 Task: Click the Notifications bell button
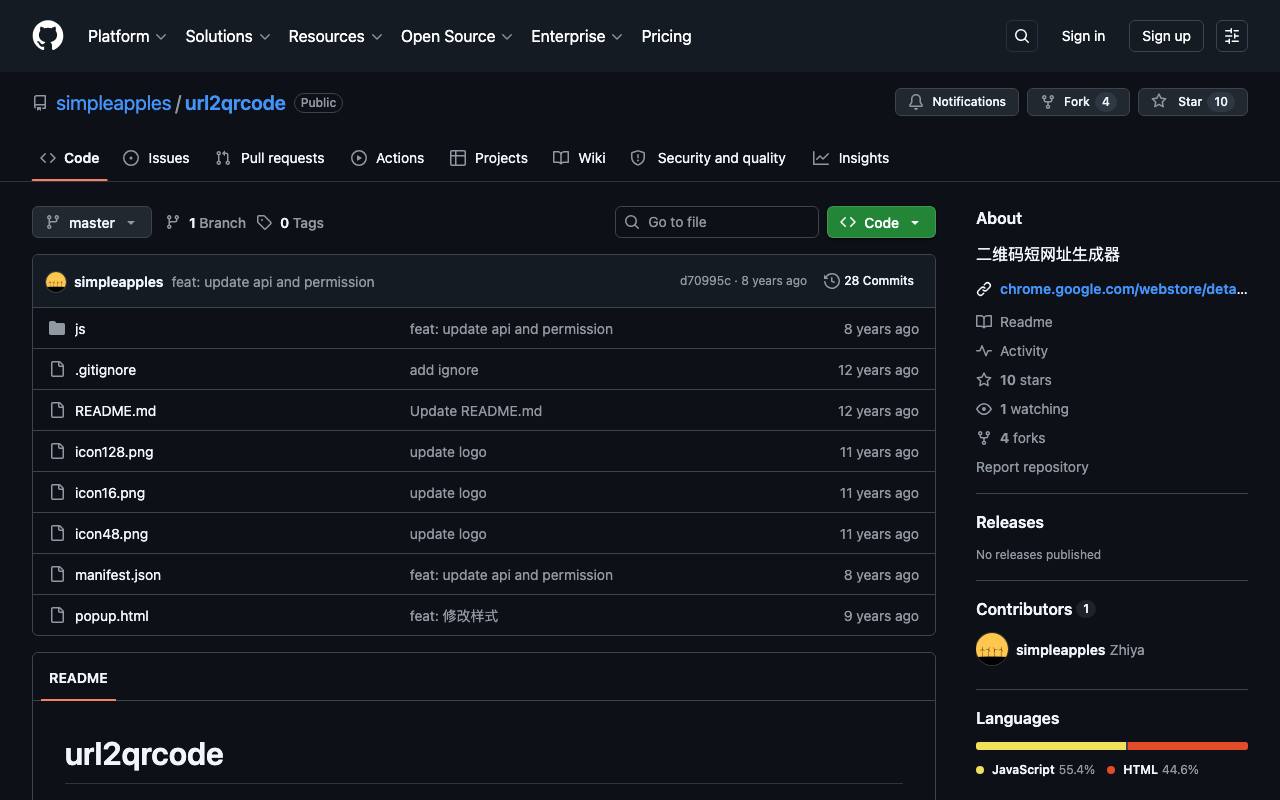pos(957,102)
